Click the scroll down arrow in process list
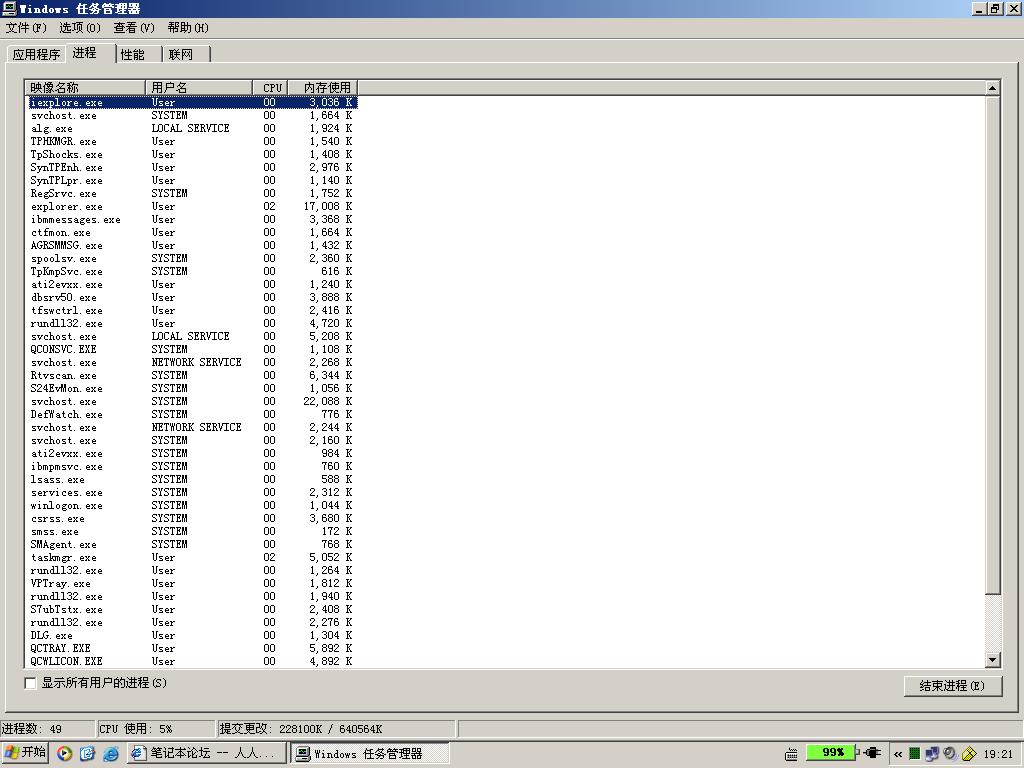 (x=992, y=660)
